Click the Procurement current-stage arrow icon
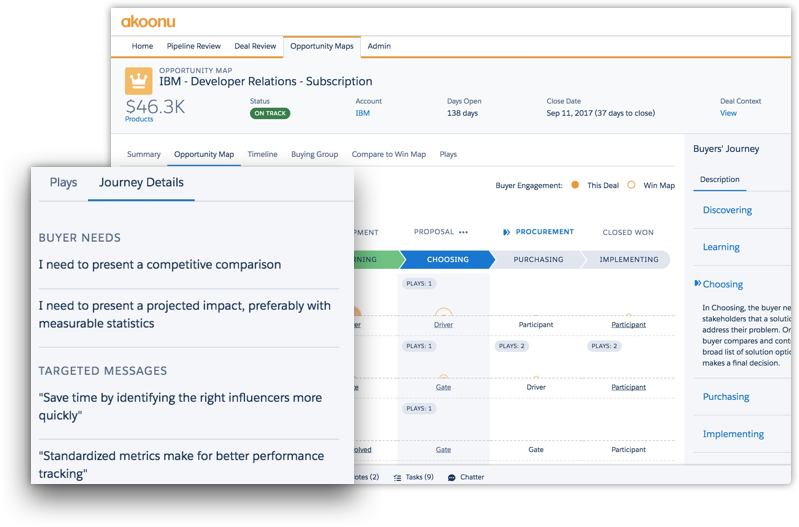 [x=507, y=232]
